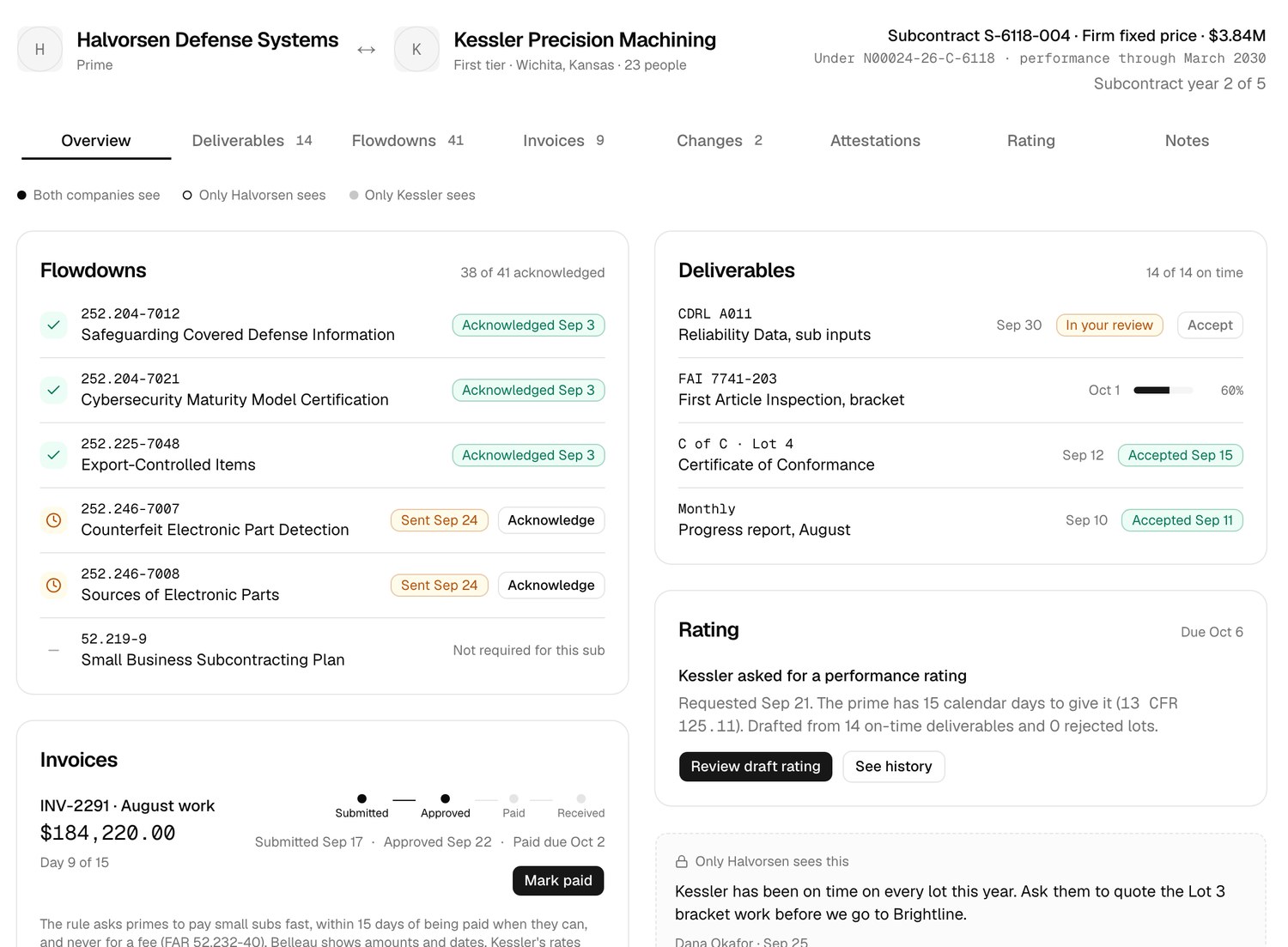Switch to the Deliverables tab
This screenshot has width=1288, height=947.
point(252,141)
